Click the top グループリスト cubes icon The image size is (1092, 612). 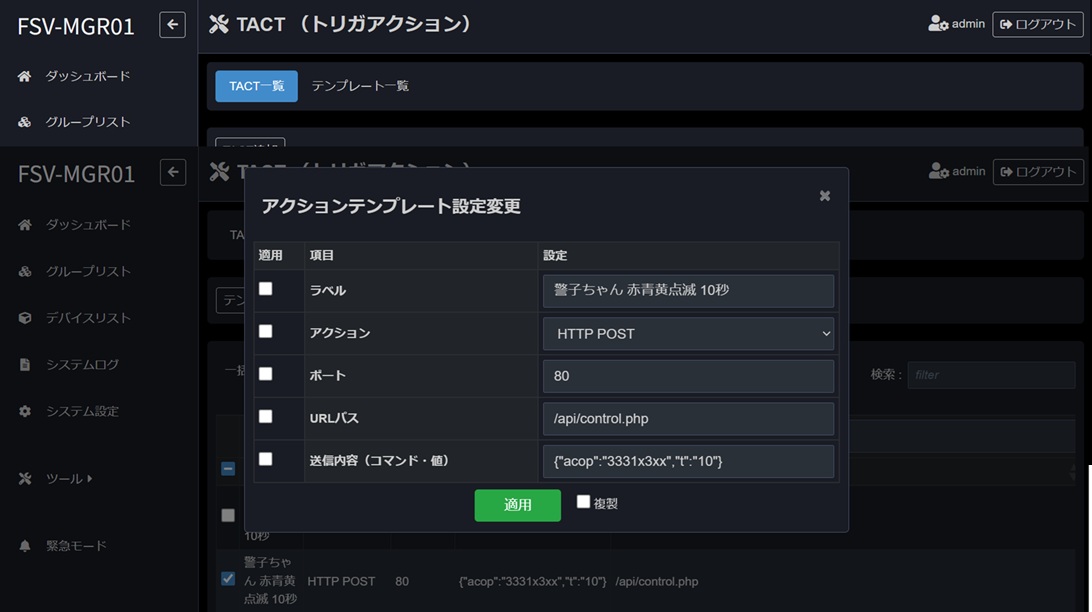[24, 123]
